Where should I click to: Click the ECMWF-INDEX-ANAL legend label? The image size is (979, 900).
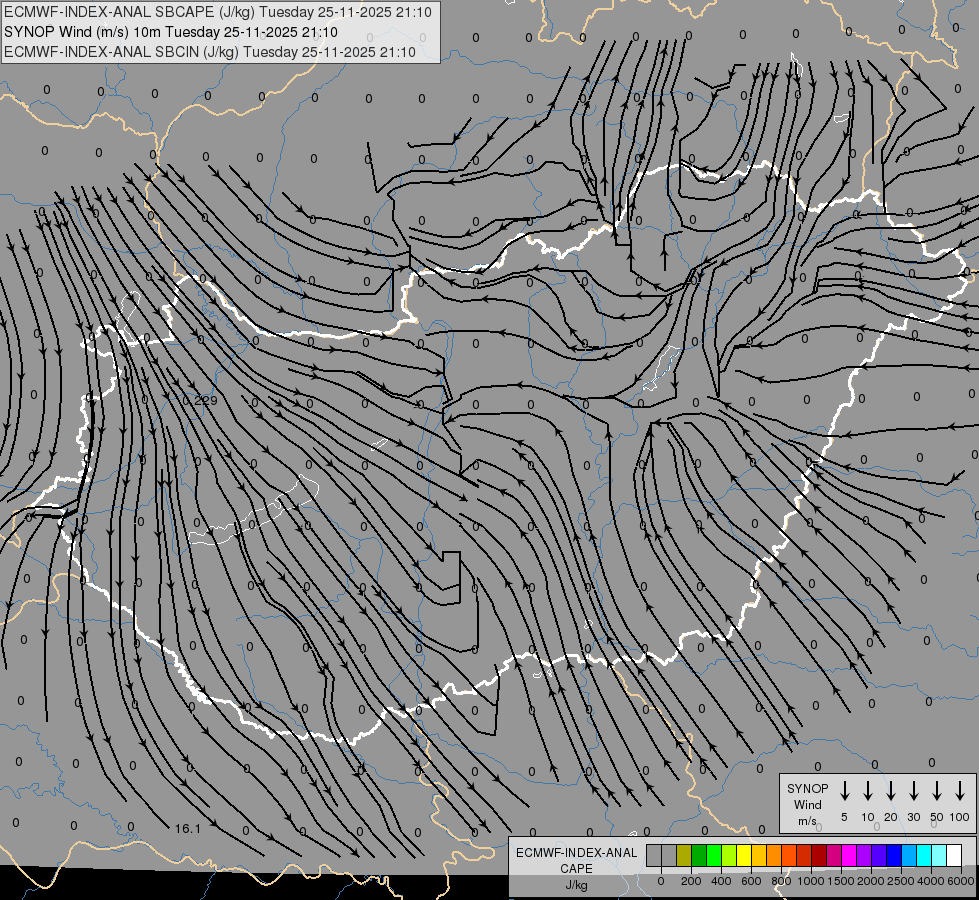[576, 853]
